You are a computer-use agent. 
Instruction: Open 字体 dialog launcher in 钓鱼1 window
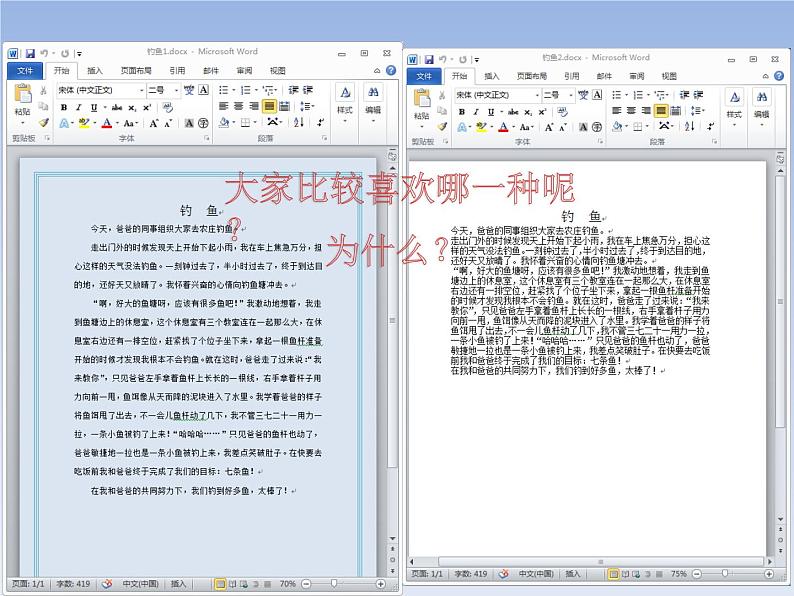coord(207,138)
